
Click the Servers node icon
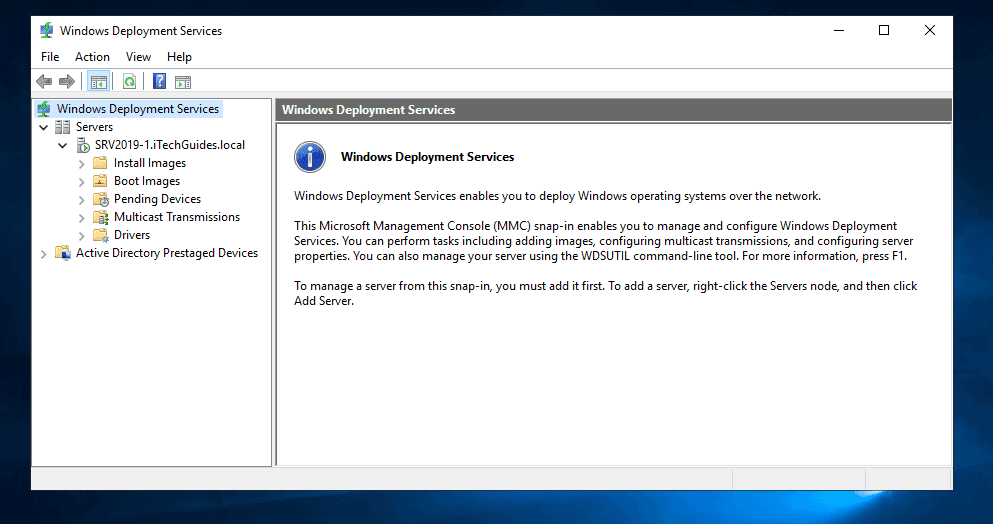pyautogui.click(x=63, y=127)
